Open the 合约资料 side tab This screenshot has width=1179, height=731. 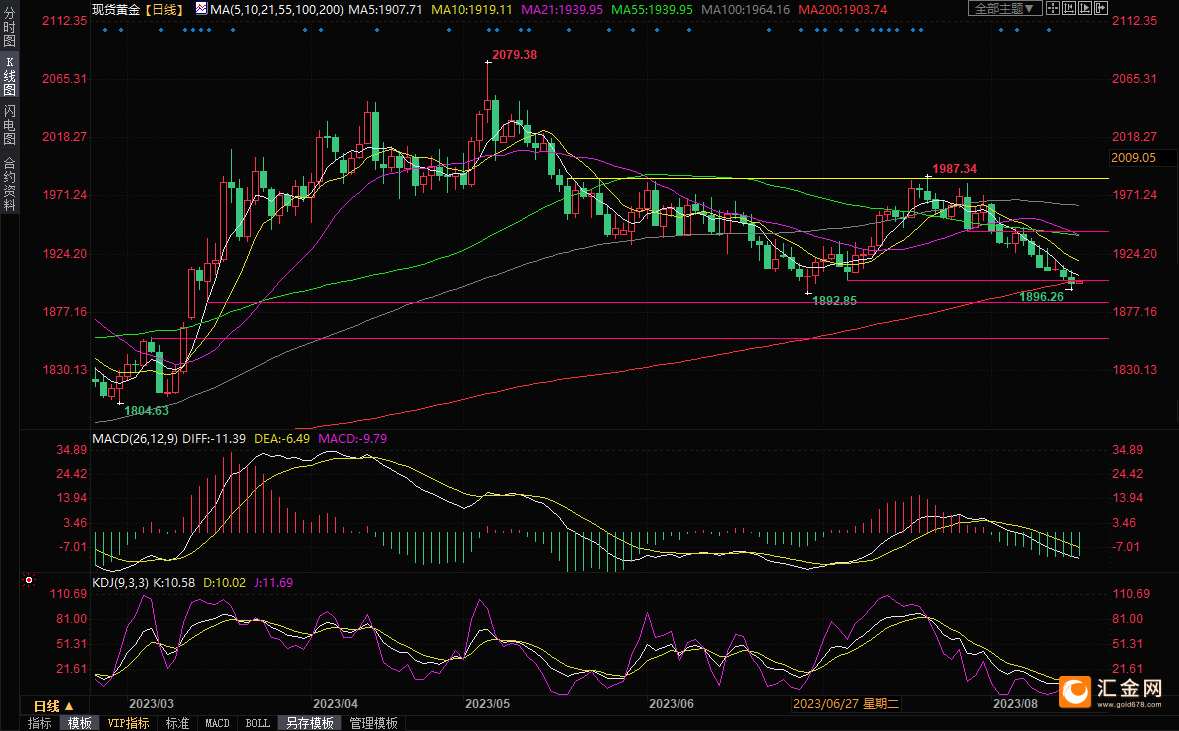pyautogui.click(x=9, y=184)
